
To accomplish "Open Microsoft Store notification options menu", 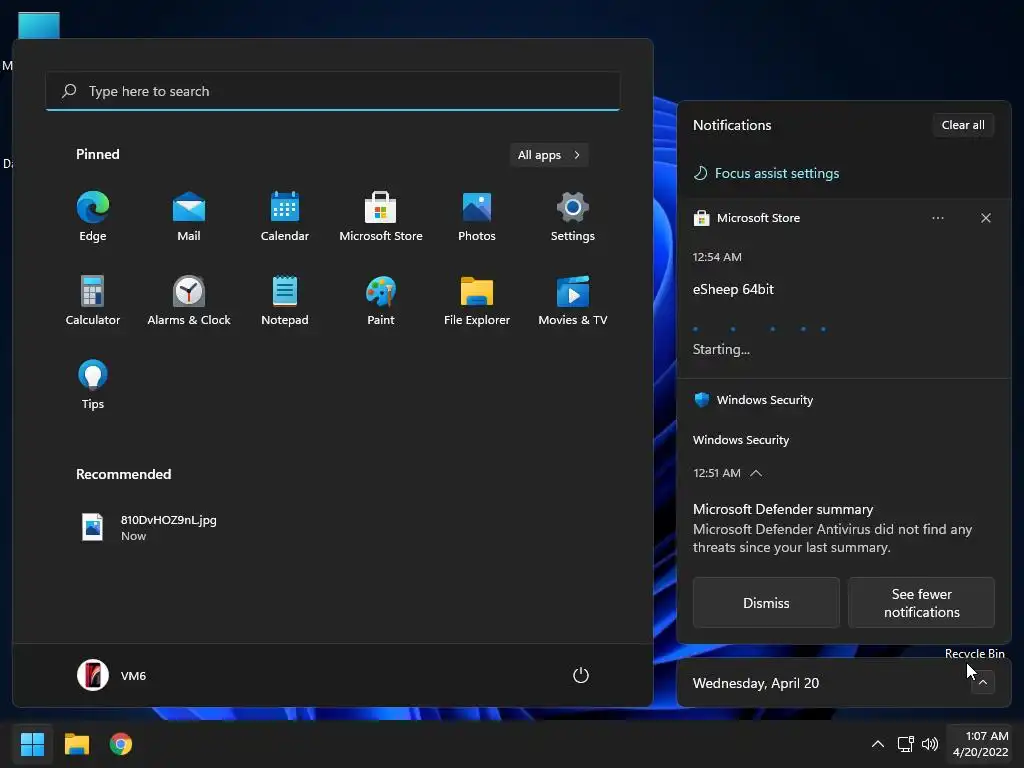I will [938, 218].
